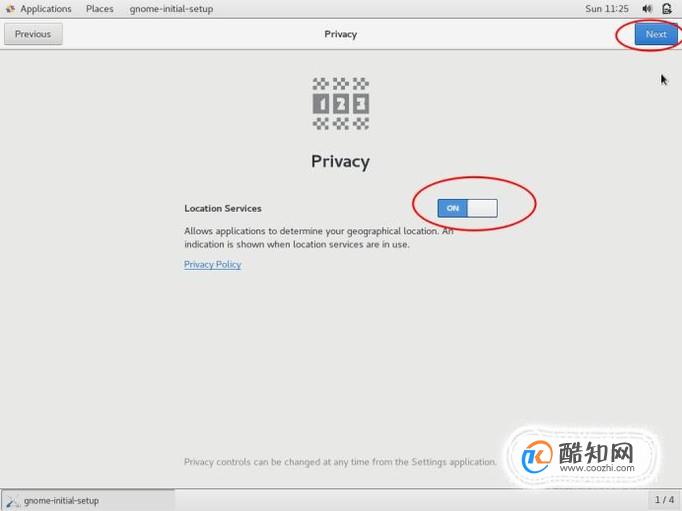Click the 1 / 4 workspace switcher
Viewport: 682px width, 511px height.
coord(664,500)
